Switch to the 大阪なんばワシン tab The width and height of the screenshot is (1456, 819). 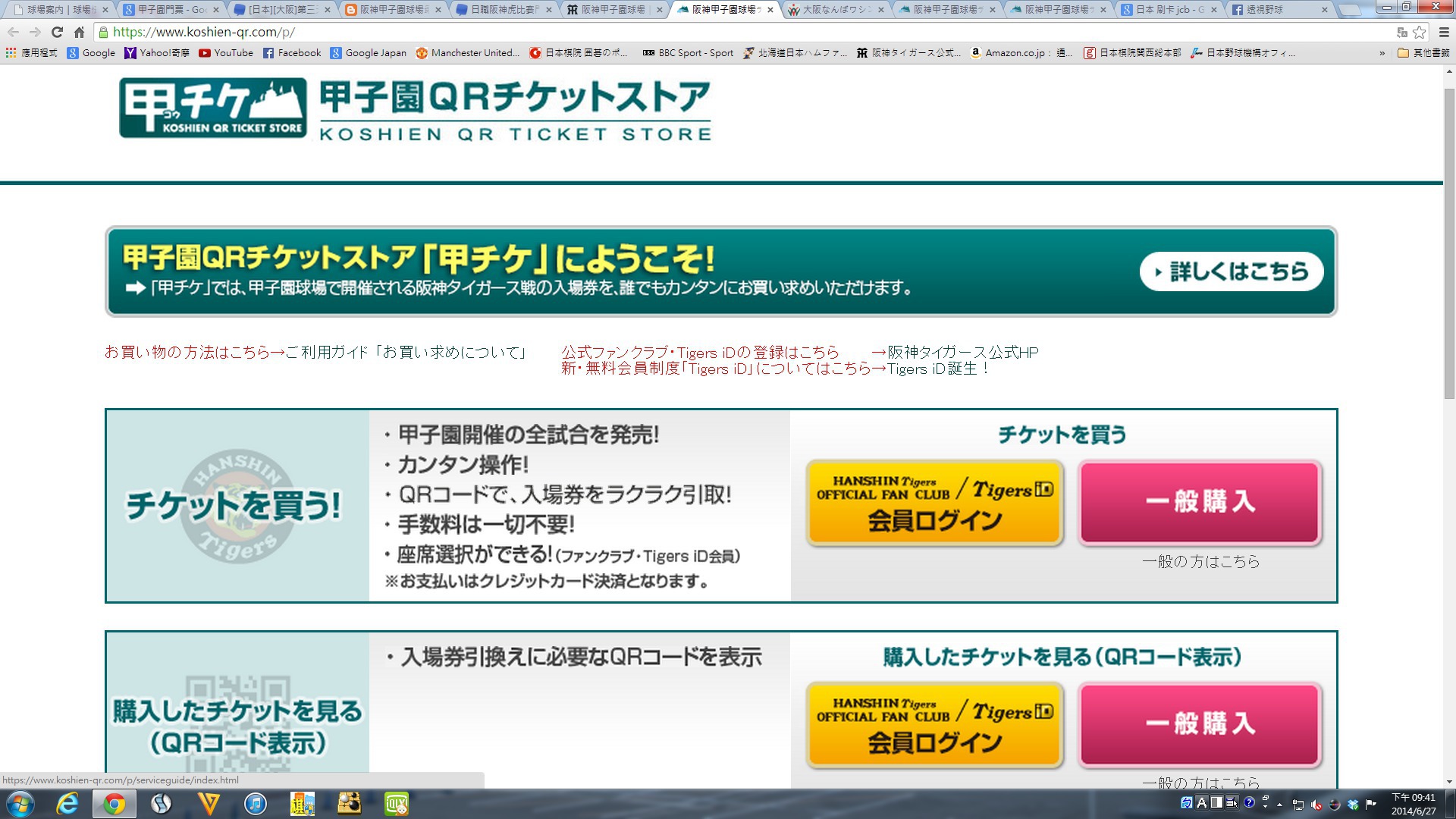[x=837, y=10]
